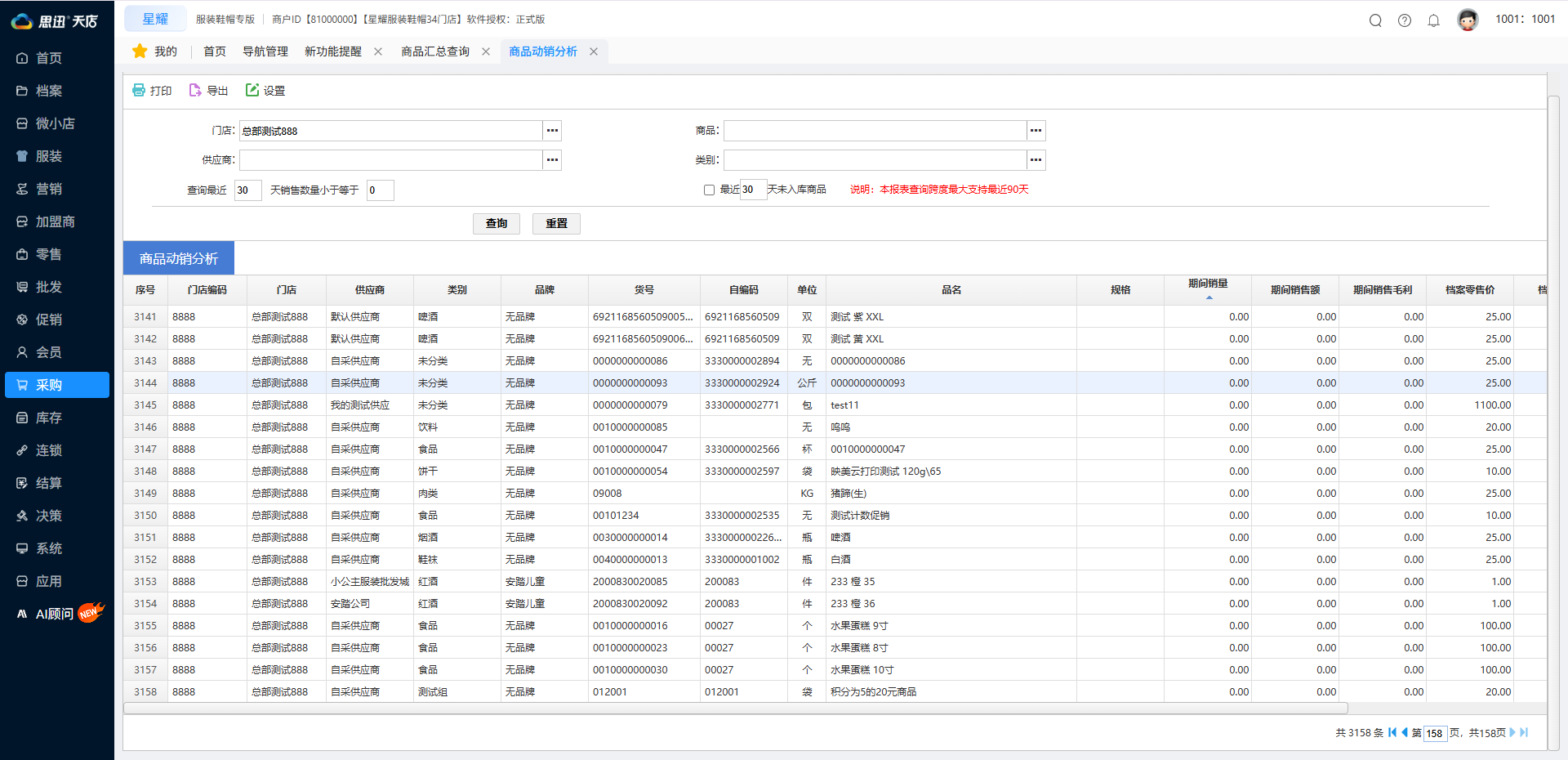The image size is (1568, 760).
Task: Click the sort arrow on 期间销量 column
Action: tap(1209, 297)
